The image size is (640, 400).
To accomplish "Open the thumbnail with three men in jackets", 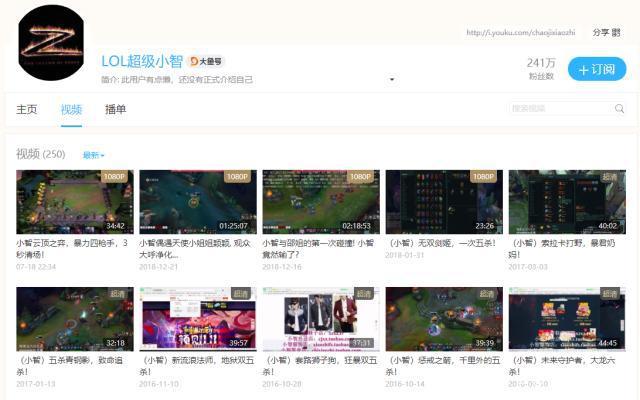I will click(x=321, y=319).
